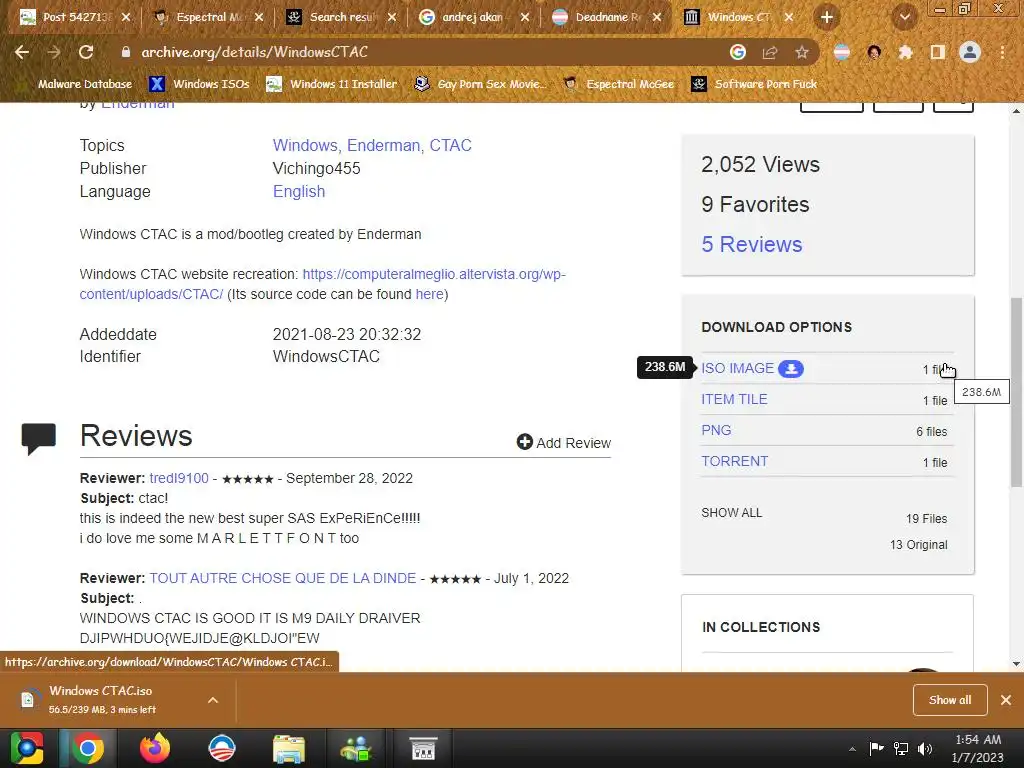
Task: Open the Extensions puzzle icon
Action: tap(905, 52)
